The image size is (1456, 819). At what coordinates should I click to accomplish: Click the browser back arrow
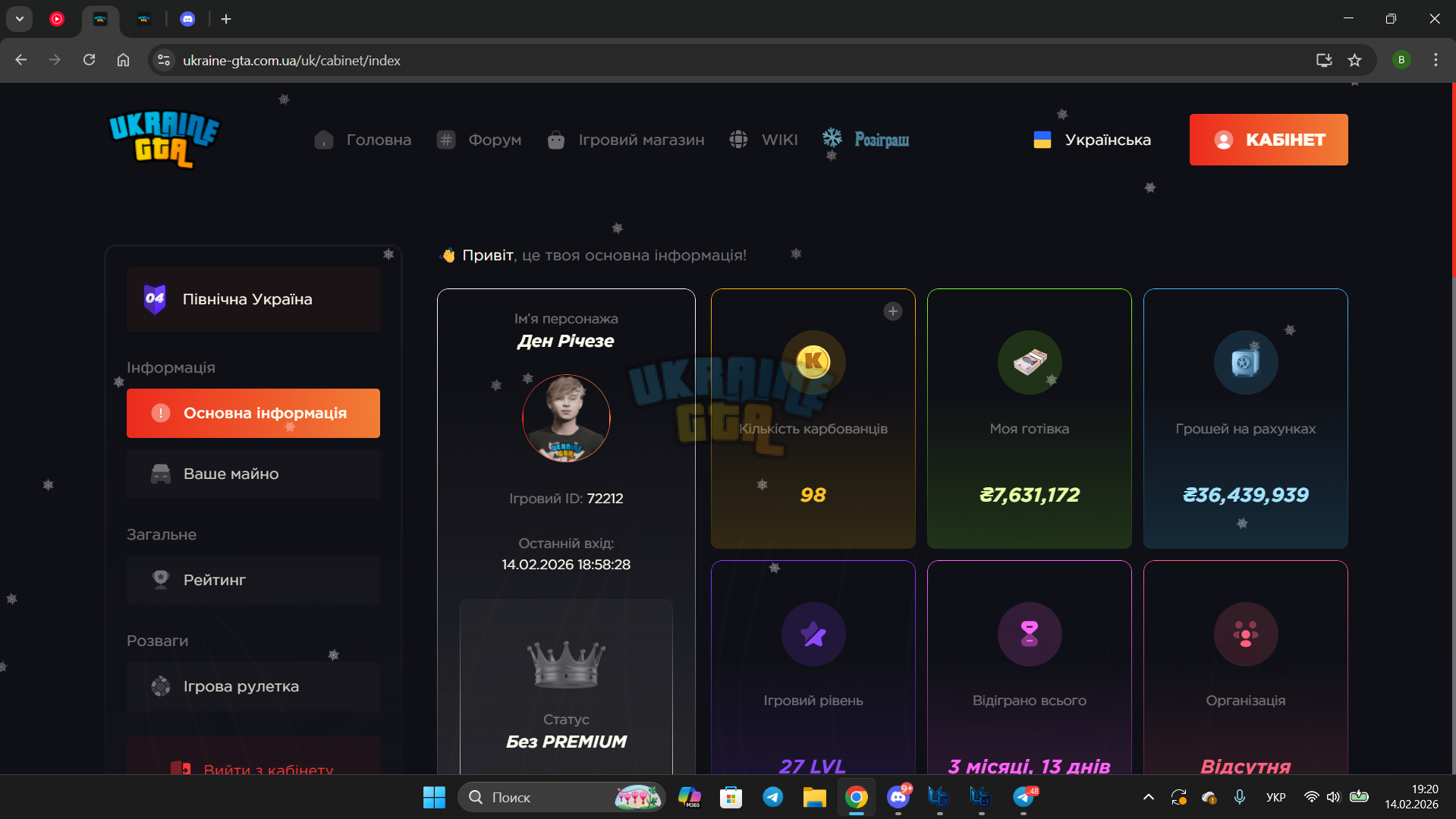(x=20, y=60)
